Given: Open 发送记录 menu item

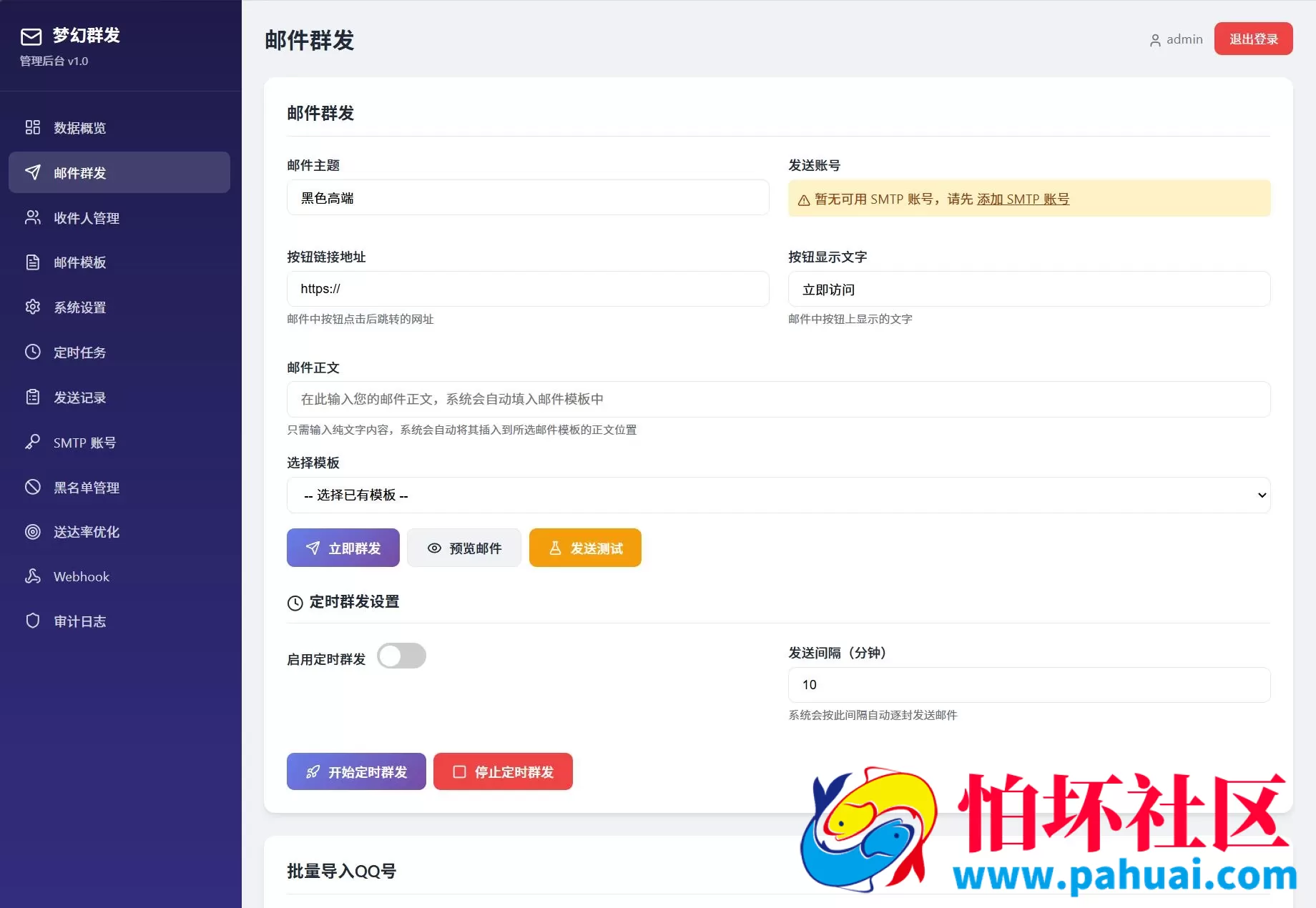Looking at the screenshot, I should point(119,397).
